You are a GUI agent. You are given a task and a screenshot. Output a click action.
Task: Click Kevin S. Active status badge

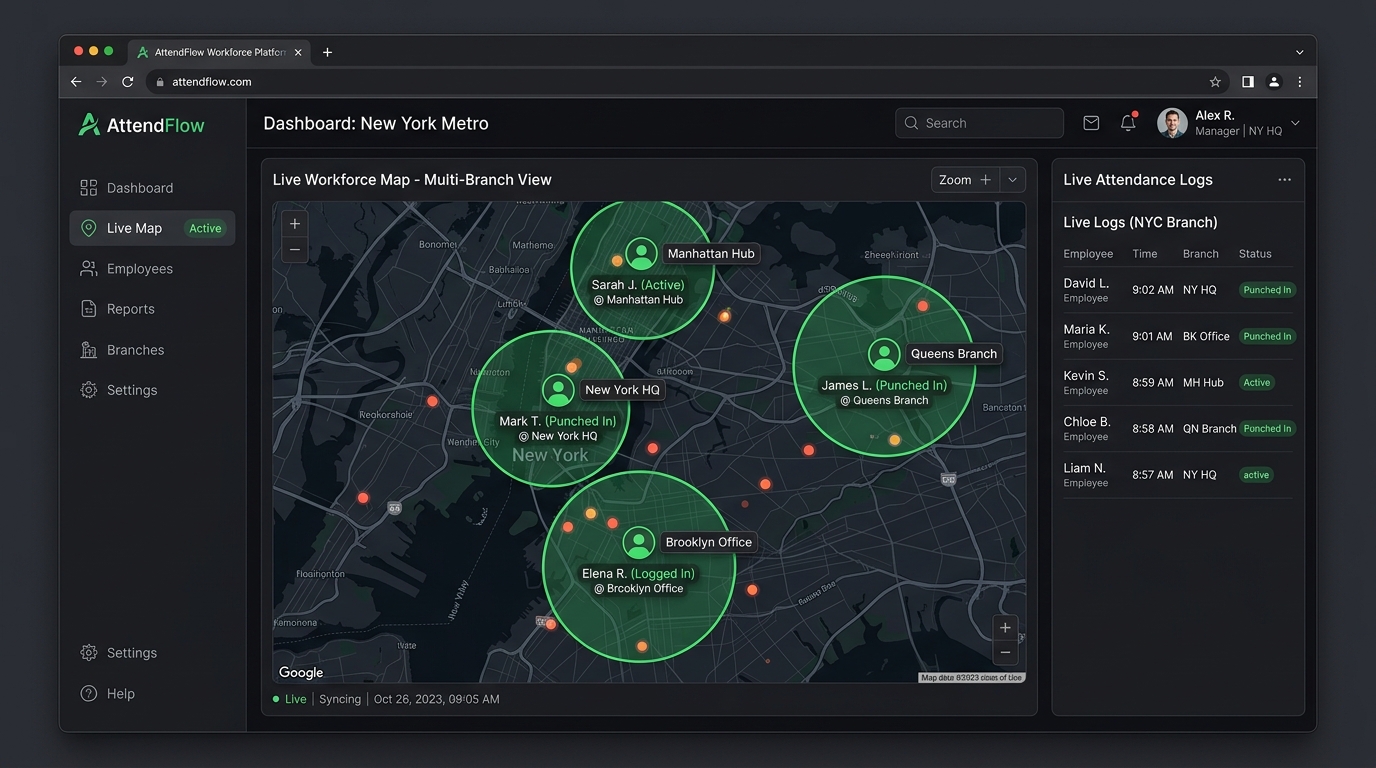coord(1257,383)
